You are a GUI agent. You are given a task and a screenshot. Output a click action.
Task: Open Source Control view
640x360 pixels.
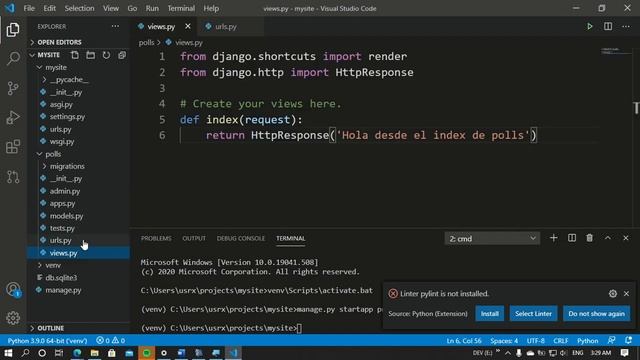coord(13,88)
